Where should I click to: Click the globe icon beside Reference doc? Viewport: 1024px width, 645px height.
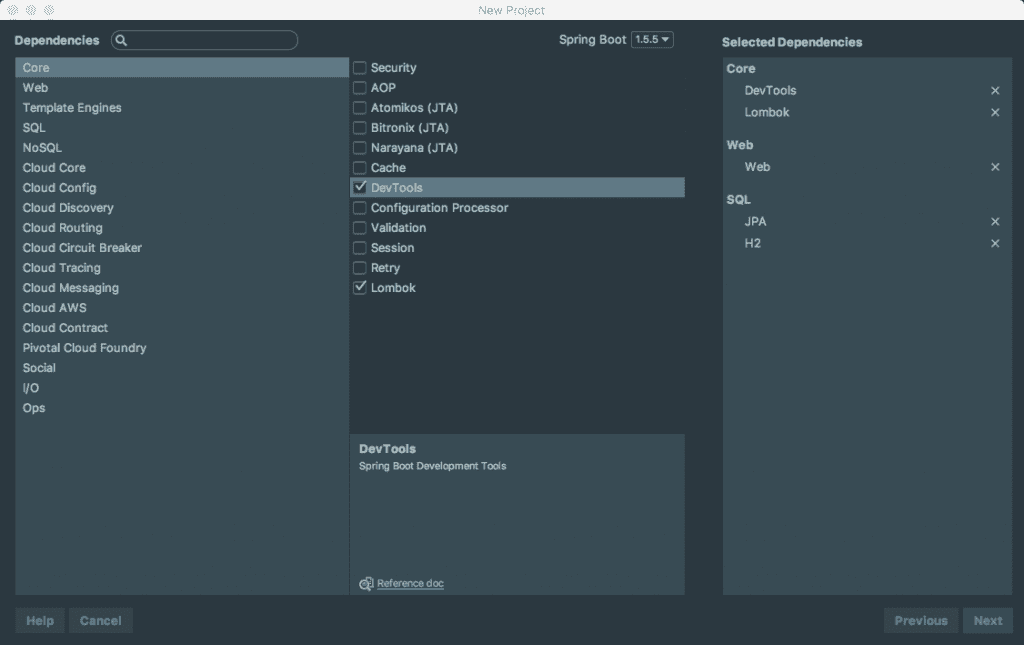click(x=364, y=583)
